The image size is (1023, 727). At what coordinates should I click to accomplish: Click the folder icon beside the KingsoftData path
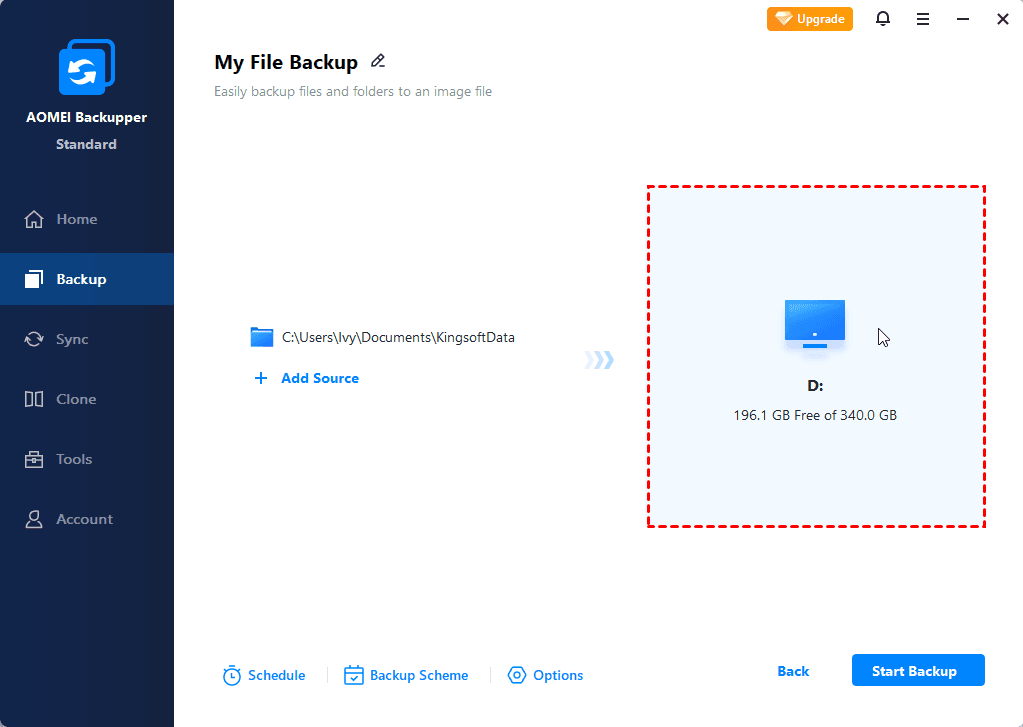261,337
